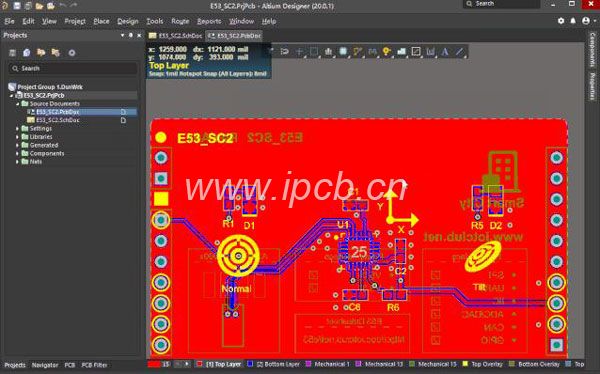Expand the Libraries folder
This screenshot has width=600, height=374.
17,137
